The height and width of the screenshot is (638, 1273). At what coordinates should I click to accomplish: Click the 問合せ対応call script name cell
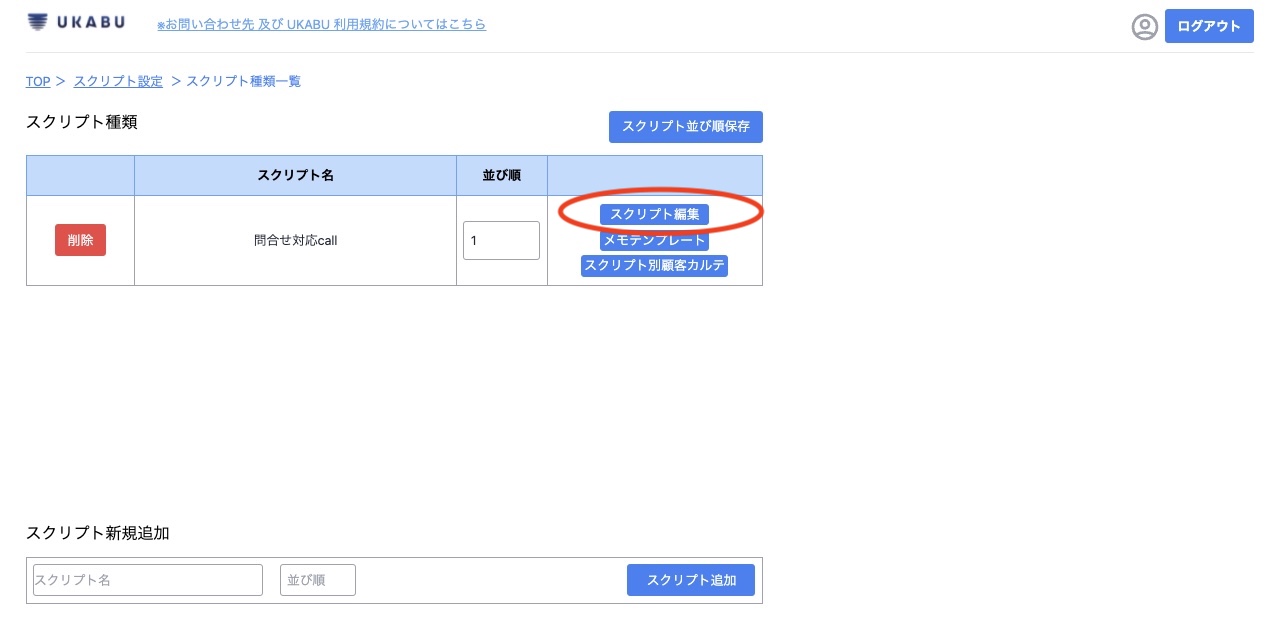[295, 240]
